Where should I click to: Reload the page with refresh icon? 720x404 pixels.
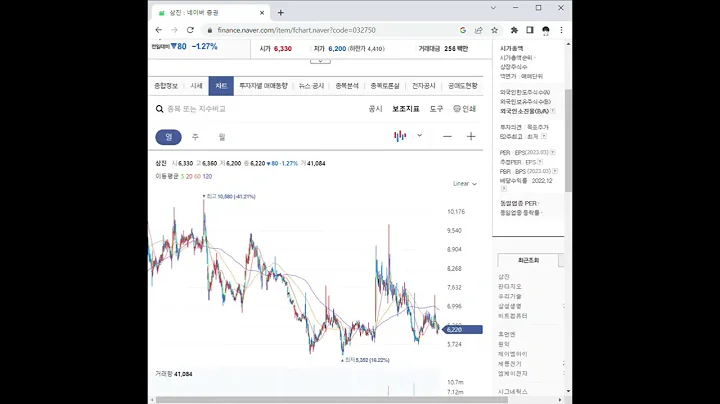coord(190,30)
